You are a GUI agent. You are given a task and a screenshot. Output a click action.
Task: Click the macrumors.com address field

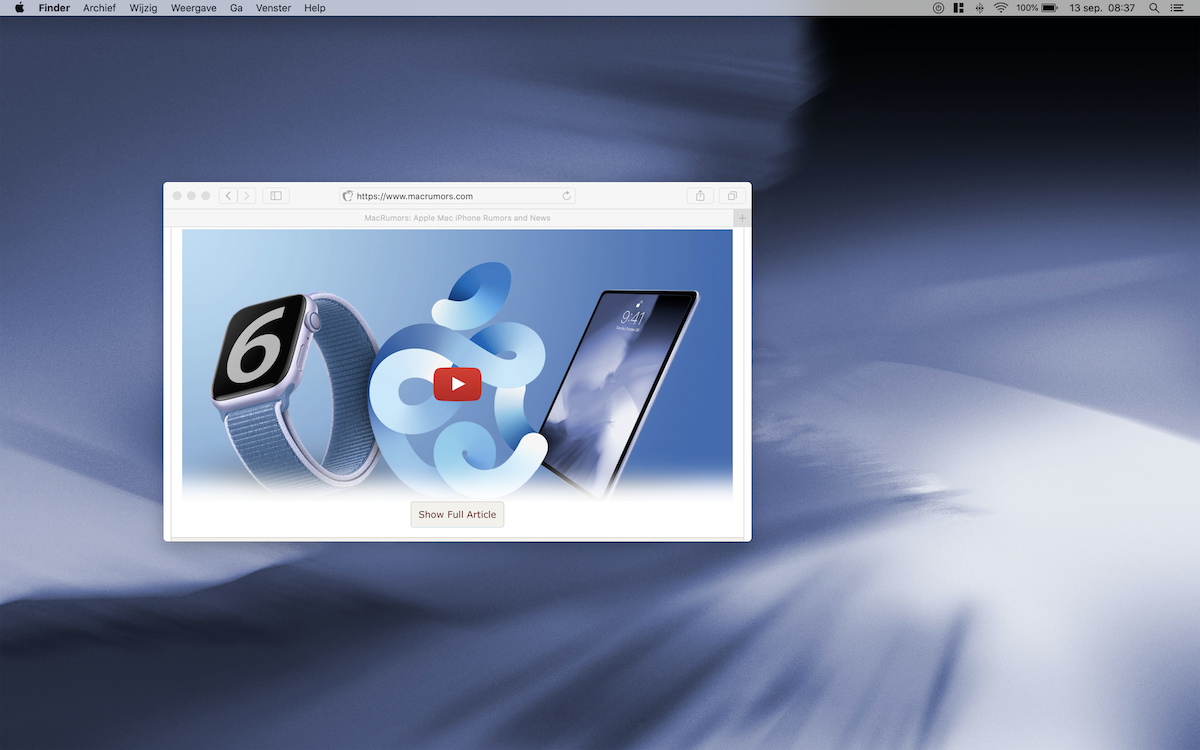pyautogui.click(x=457, y=196)
